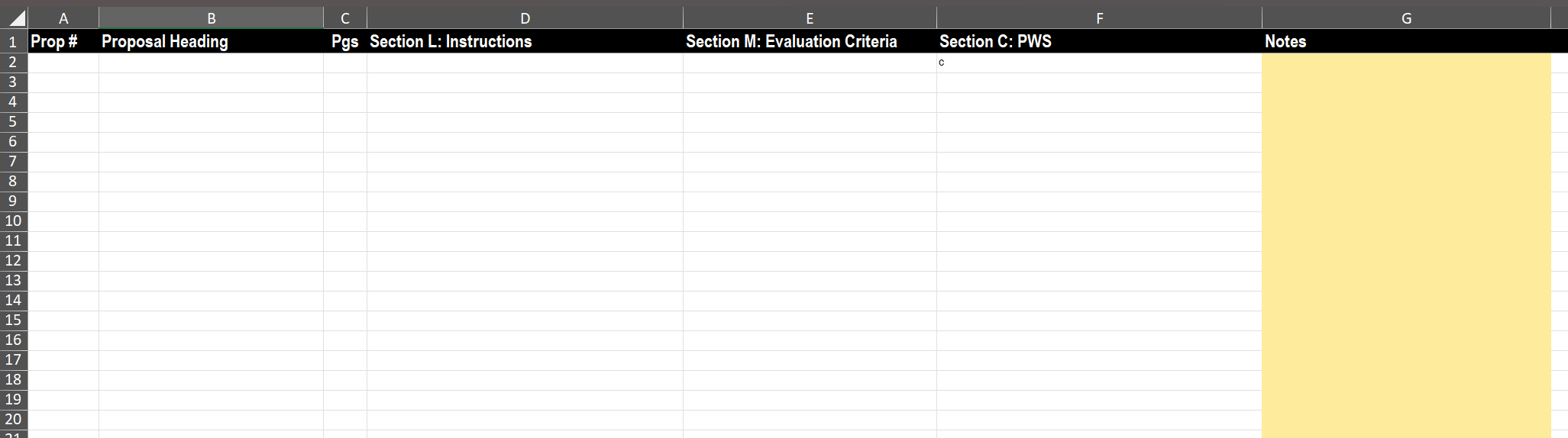Select the 'Section C: PWS' header cell

[1099, 41]
